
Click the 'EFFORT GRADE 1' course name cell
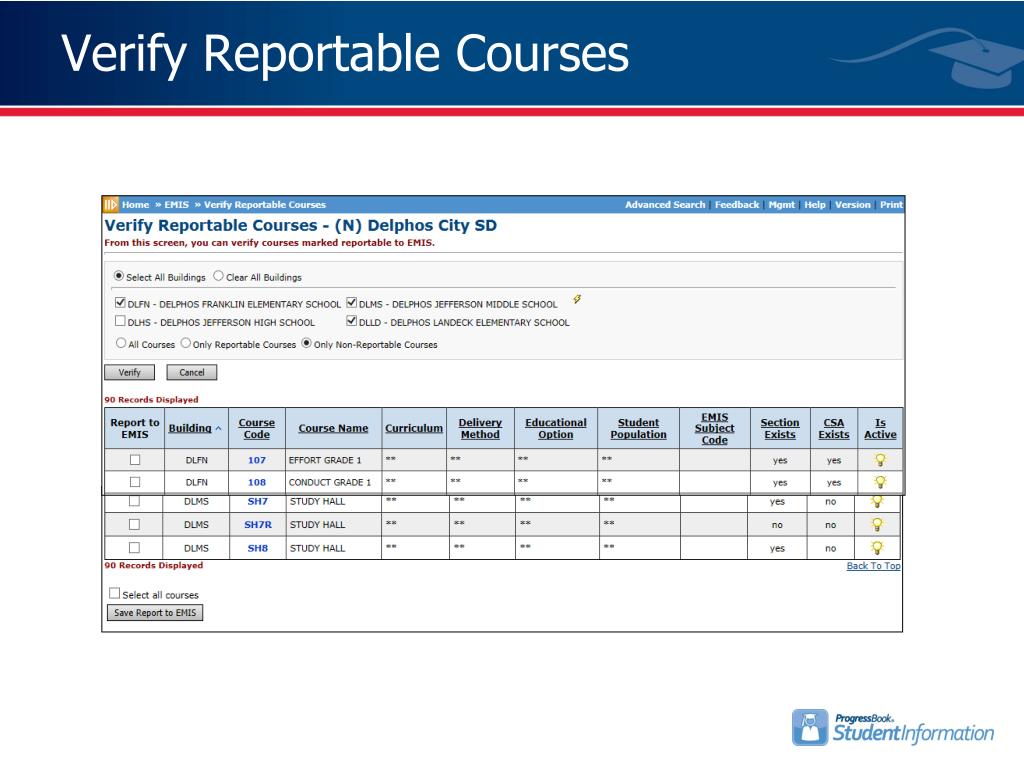click(x=333, y=460)
